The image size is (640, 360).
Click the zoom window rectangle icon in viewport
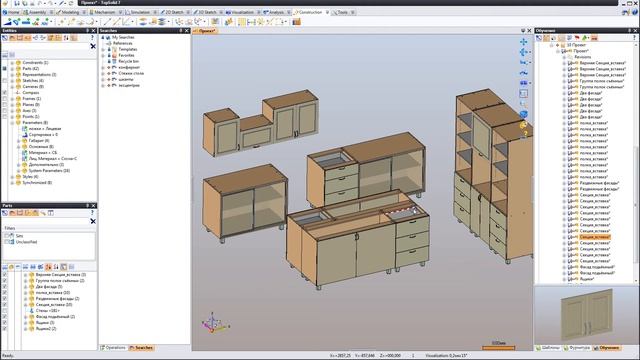(524, 93)
